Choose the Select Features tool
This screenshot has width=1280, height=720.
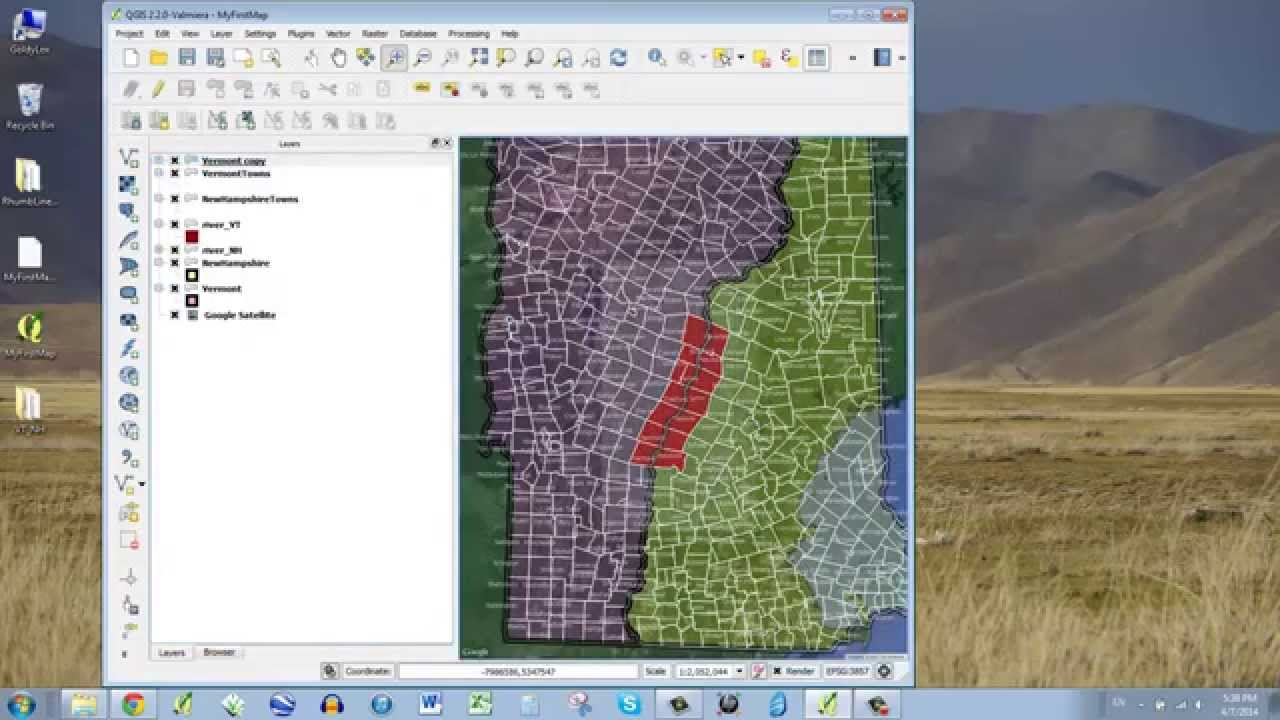722,58
